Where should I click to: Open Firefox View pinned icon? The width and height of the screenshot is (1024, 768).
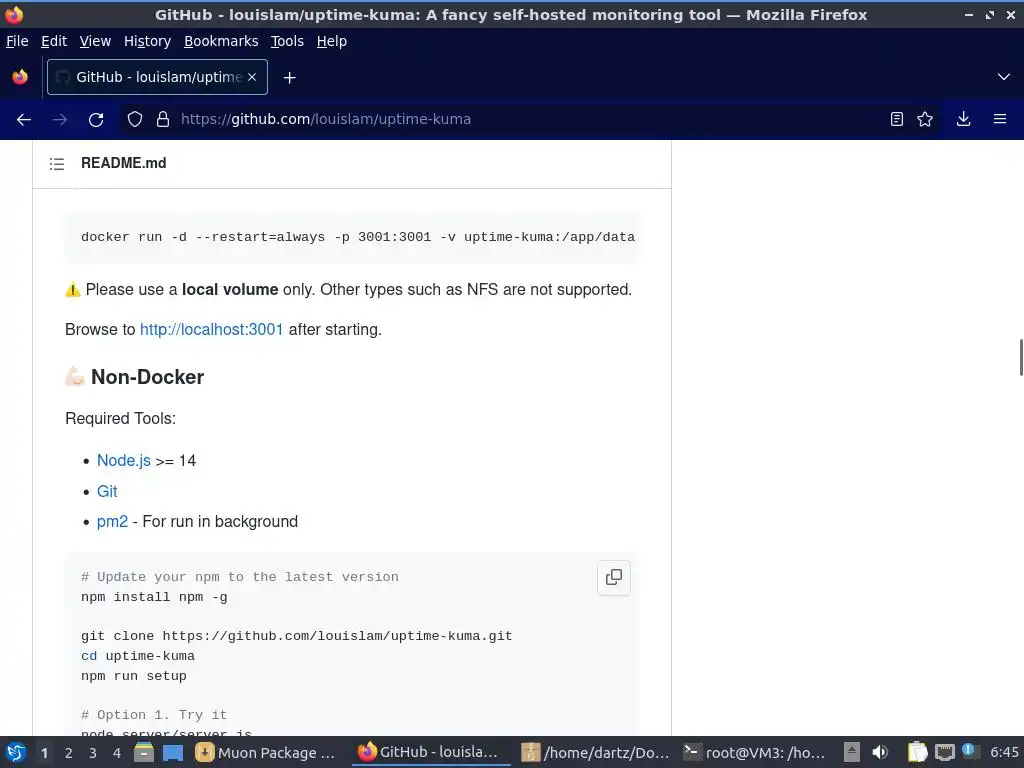tap(20, 77)
